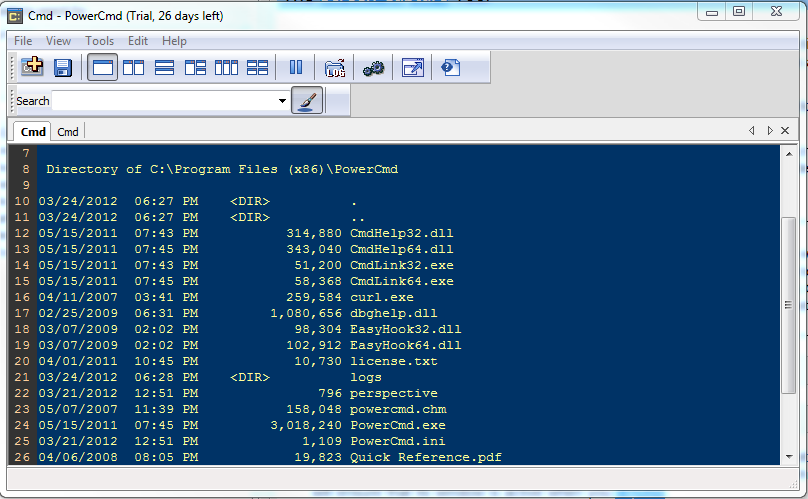Open the LOG files icon

(x=335, y=68)
